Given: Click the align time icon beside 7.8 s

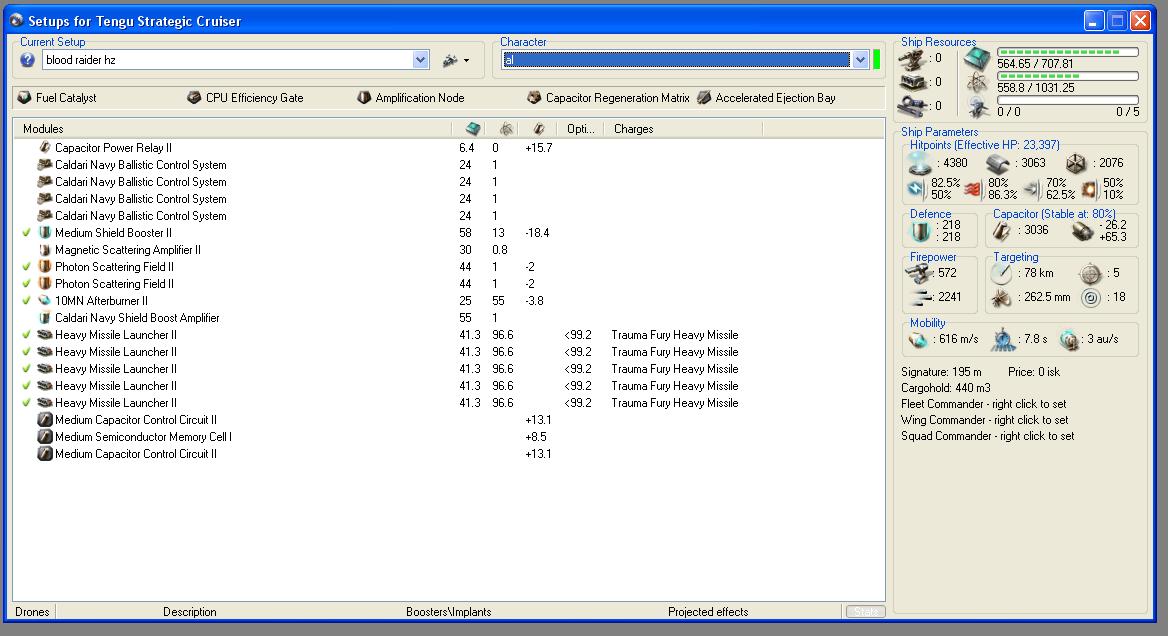Looking at the screenshot, I should tap(1003, 340).
